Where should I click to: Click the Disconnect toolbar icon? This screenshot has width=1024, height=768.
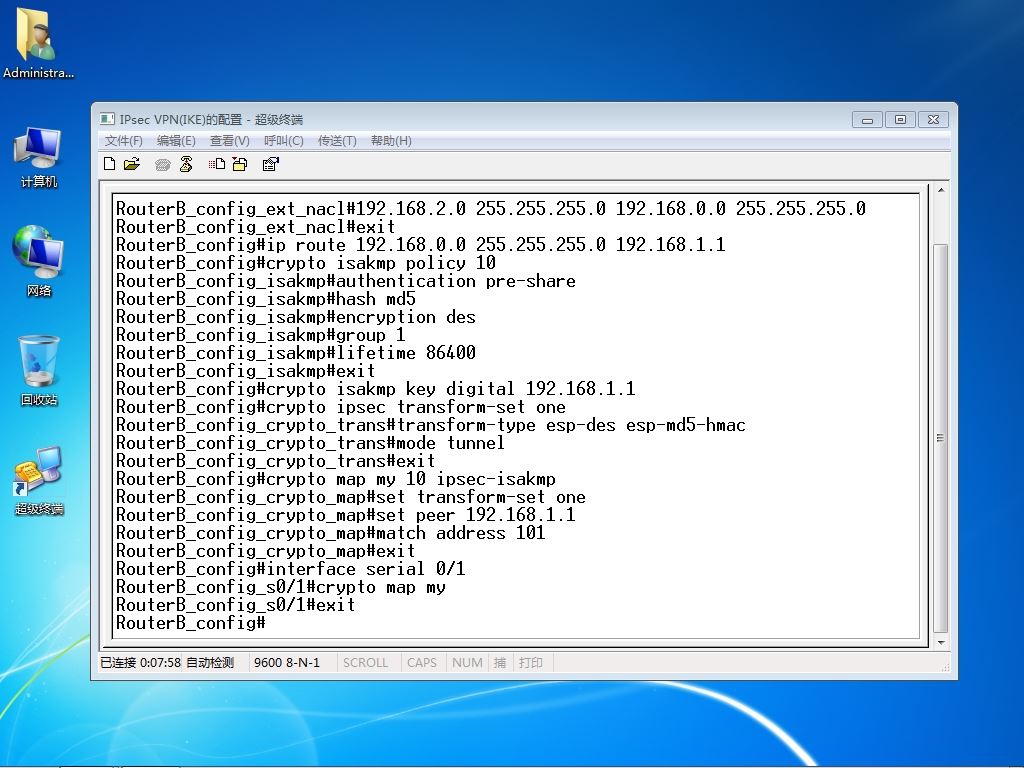[186, 164]
